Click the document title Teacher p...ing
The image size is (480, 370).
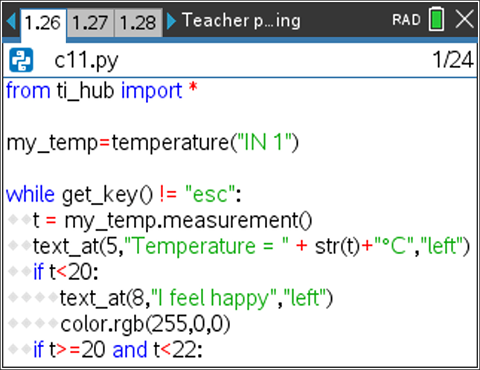(241, 21)
